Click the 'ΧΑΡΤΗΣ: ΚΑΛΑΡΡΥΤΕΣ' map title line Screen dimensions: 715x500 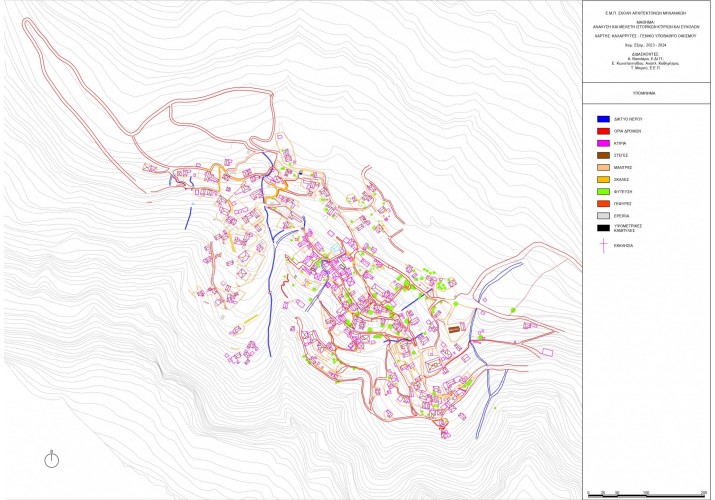pos(646,36)
